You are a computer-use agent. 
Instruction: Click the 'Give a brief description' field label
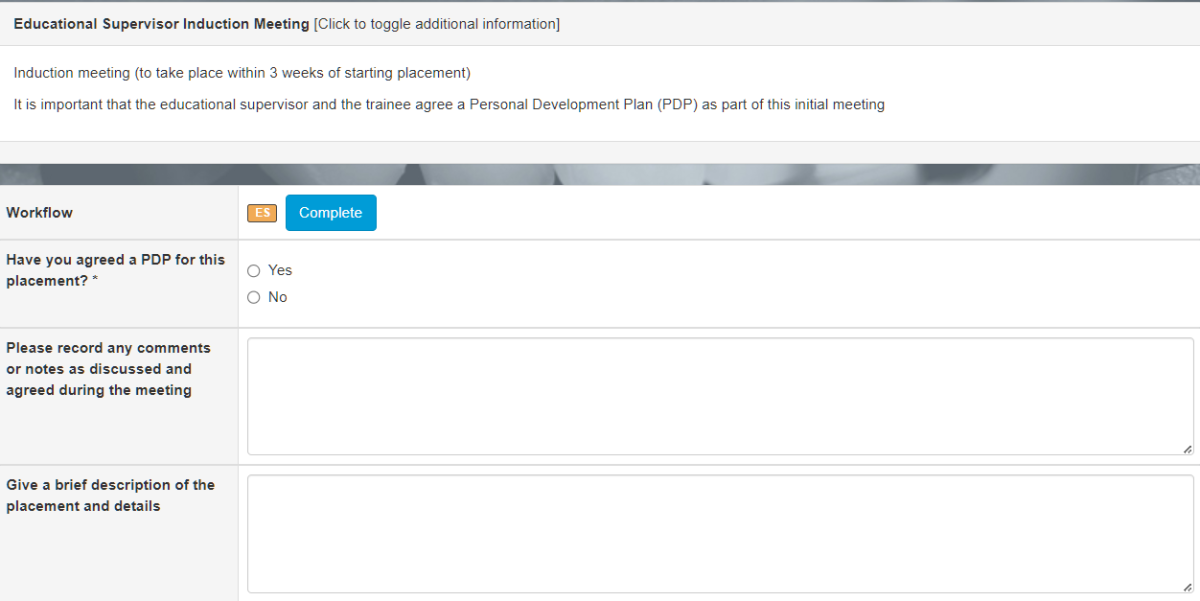tap(110, 495)
